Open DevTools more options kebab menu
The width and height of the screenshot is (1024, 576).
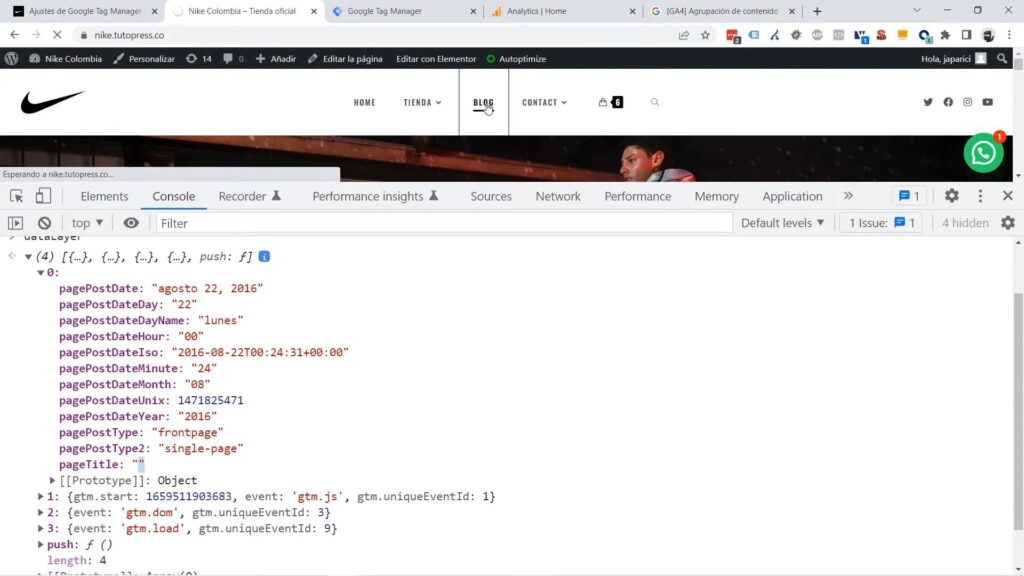(x=980, y=196)
